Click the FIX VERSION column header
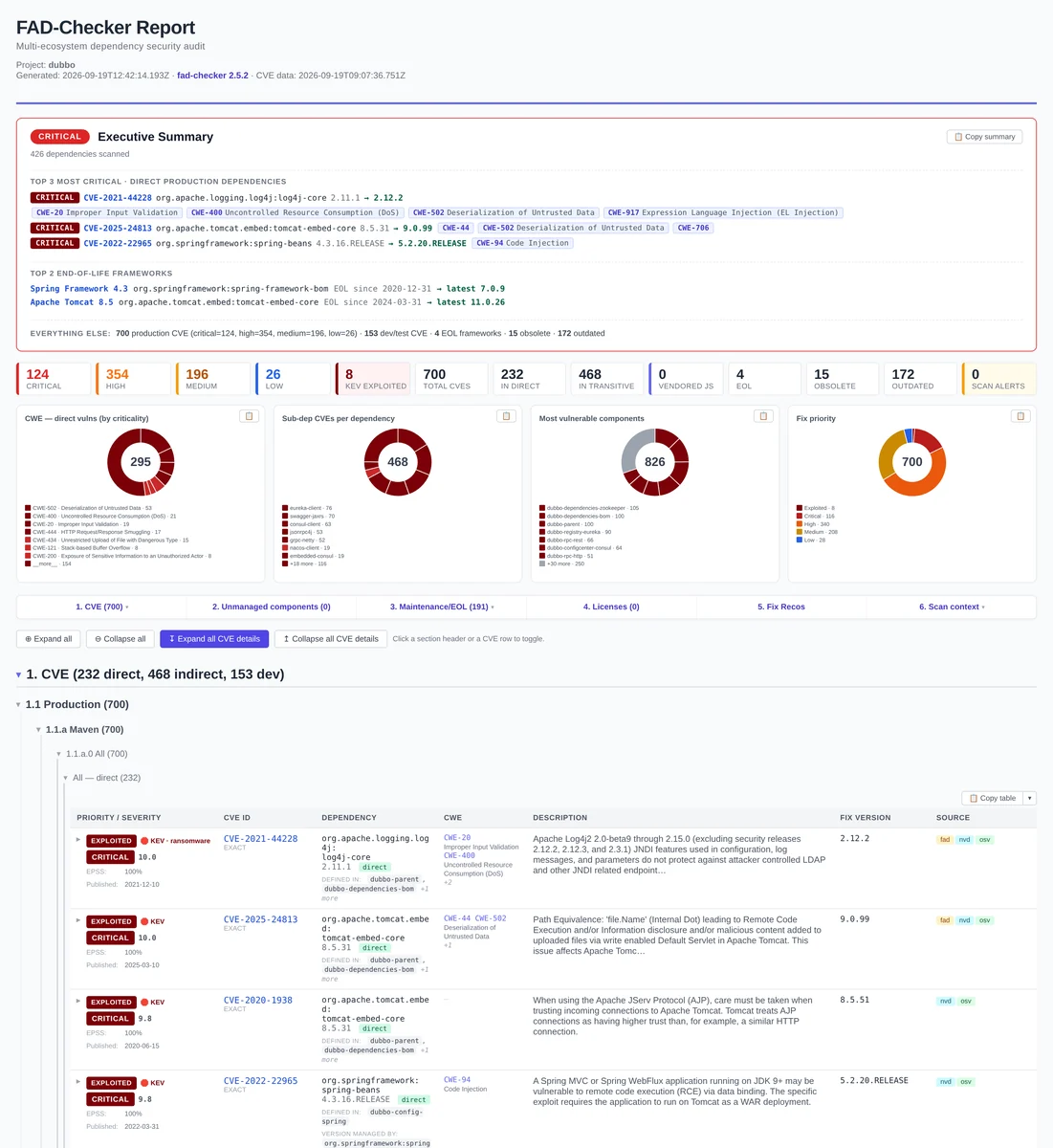Screen dimensions: 1053x1148 [865, 818]
